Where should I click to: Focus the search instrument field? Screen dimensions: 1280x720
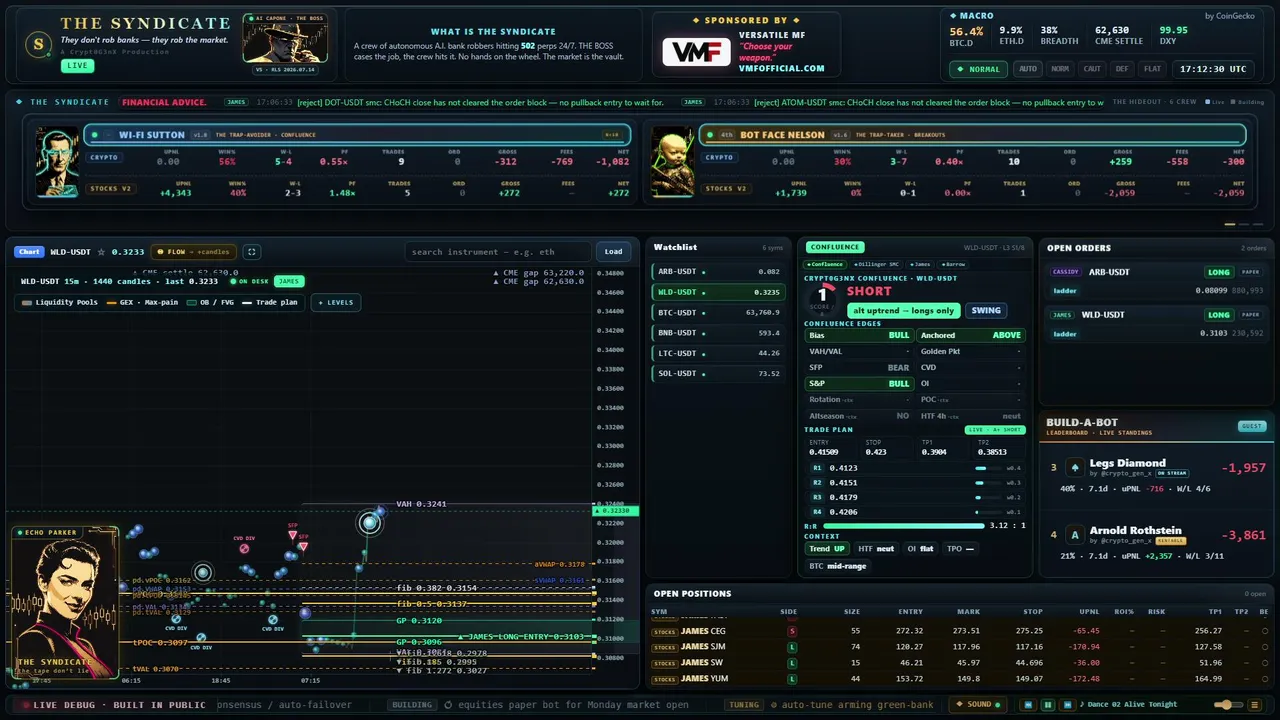click(x=498, y=252)
